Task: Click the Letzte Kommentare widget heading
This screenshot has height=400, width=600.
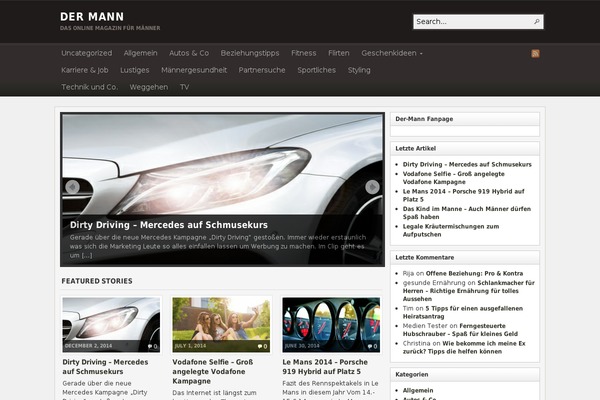Action: (425, 258)
